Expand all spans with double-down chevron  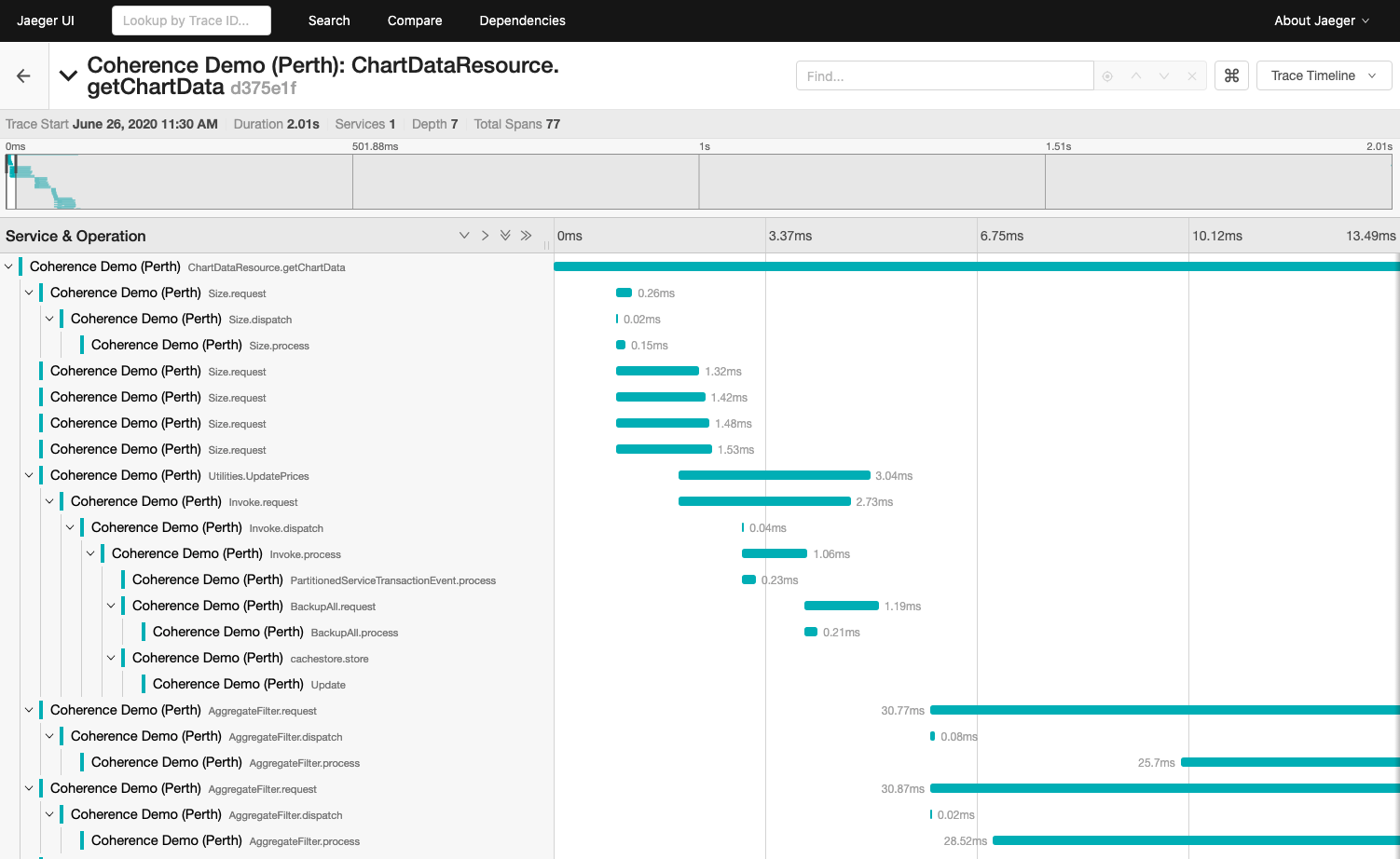tap(505, 236)
